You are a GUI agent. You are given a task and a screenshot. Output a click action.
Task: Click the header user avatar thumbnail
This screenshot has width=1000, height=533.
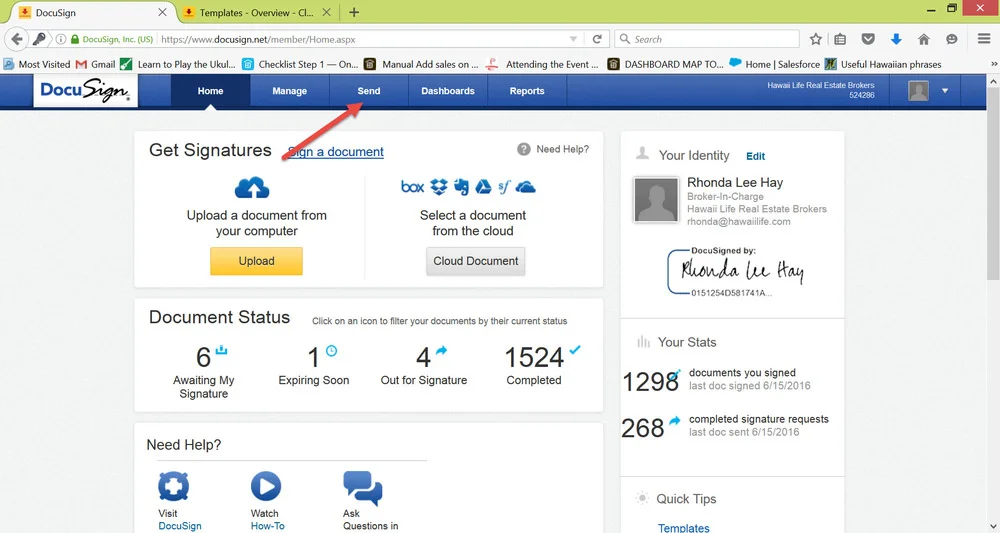(x=918, y=91)
